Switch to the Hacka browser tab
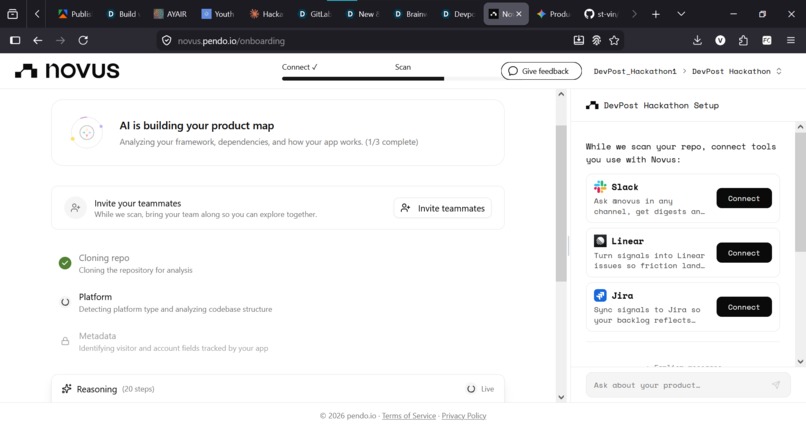 (x=266, y=14)
